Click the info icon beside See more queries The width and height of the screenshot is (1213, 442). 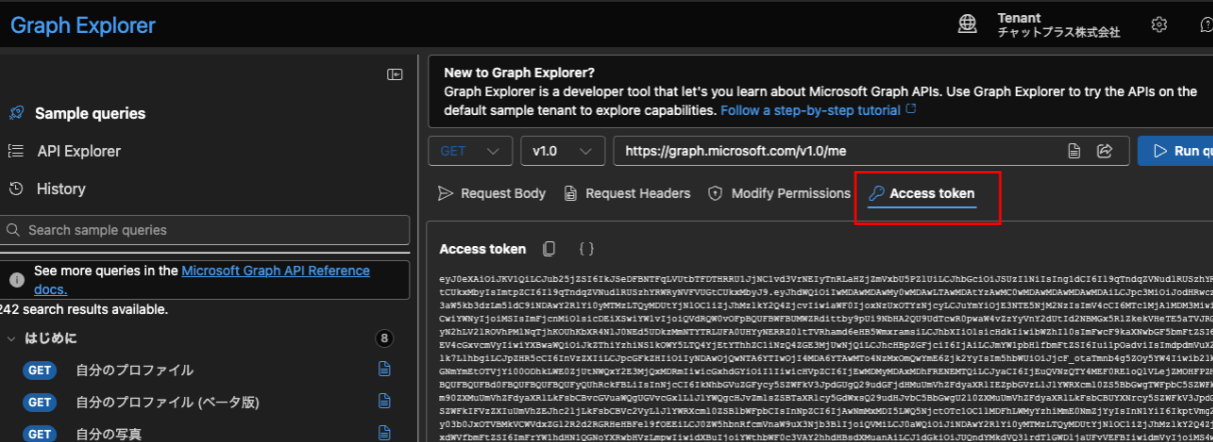coord(17,280)
